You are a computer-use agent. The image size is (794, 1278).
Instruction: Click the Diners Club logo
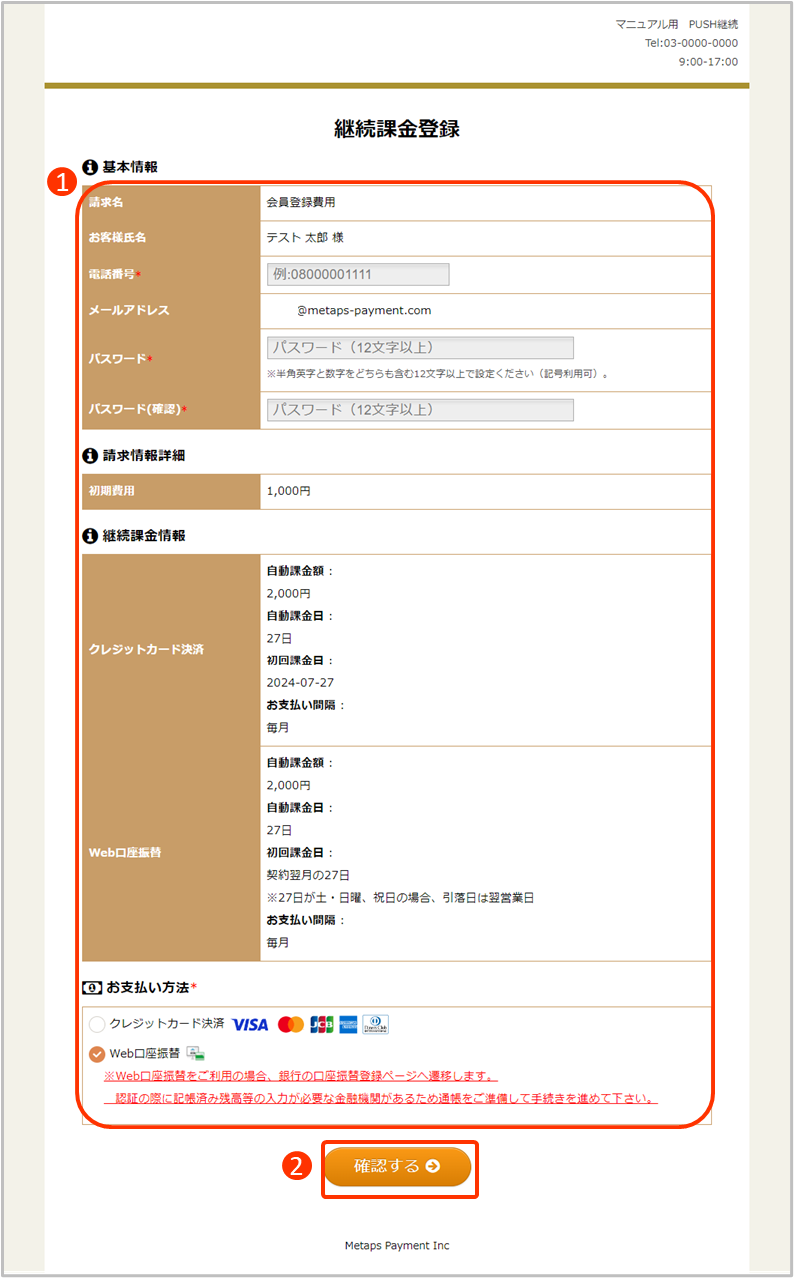point(376,1024)
